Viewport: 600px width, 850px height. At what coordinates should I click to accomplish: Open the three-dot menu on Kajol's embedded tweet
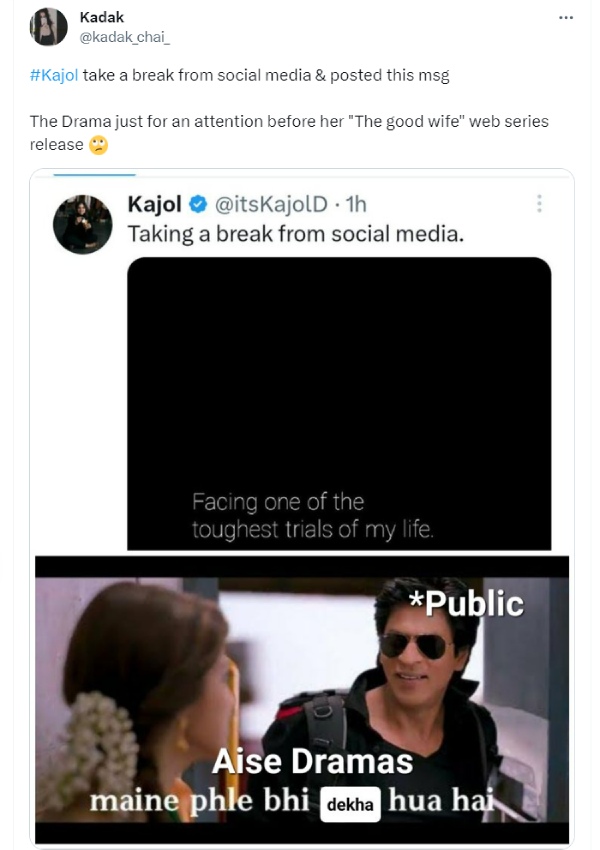(x=540, y=203)
